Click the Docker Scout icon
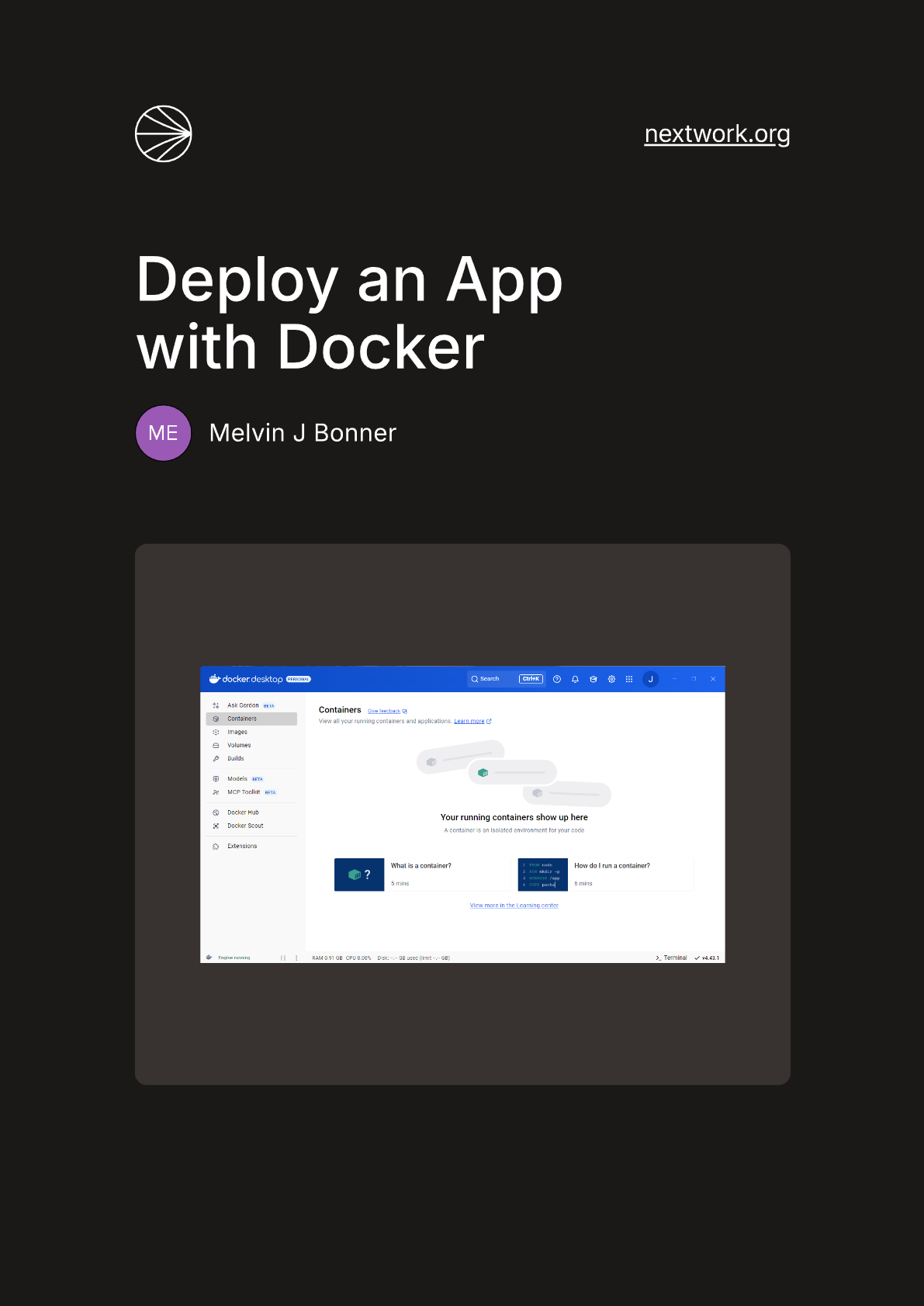The width and height of the screenshot is (924, 1306). pos(216,826)
